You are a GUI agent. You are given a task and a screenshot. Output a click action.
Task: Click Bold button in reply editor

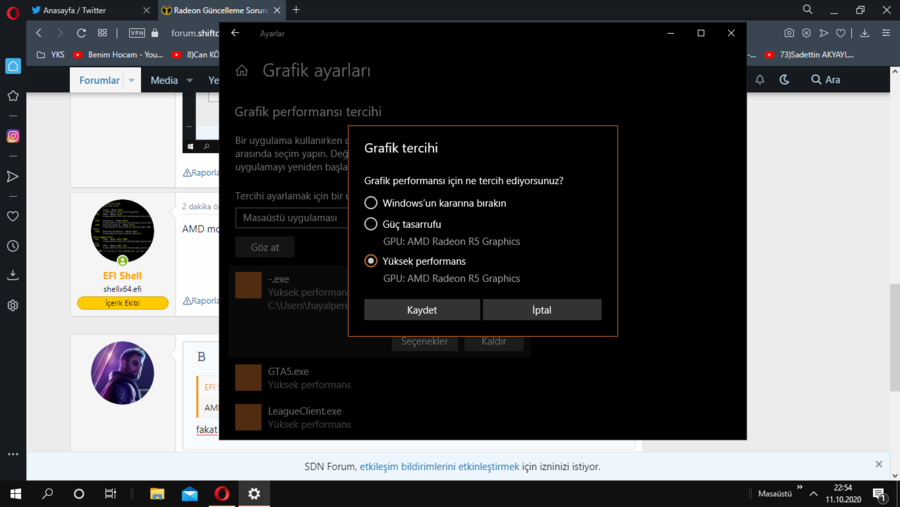201,357
